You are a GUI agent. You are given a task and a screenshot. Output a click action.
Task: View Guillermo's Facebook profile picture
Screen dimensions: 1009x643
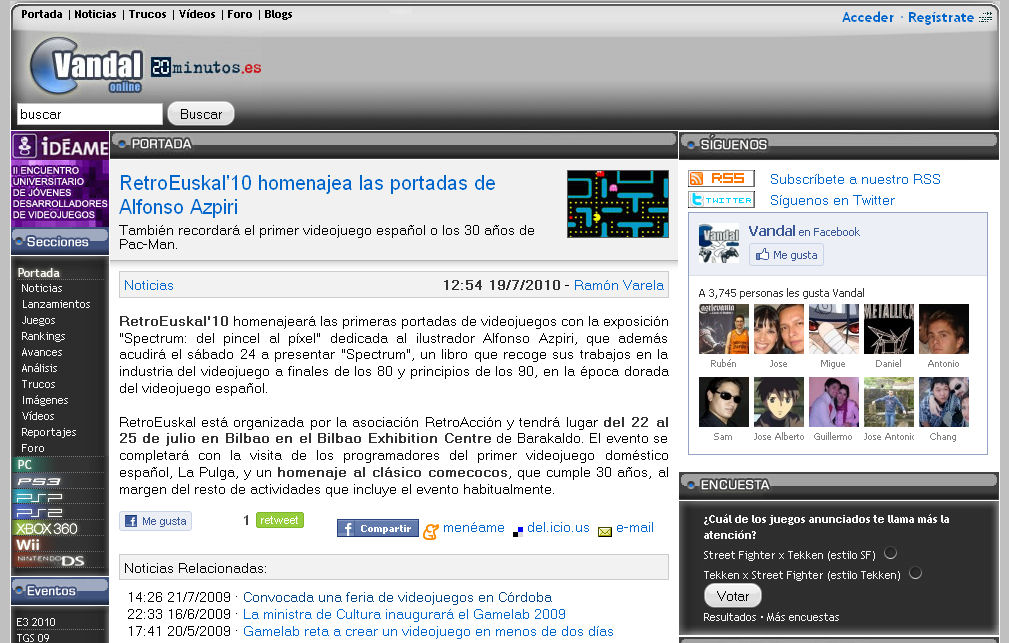click(x=833, y=402)
